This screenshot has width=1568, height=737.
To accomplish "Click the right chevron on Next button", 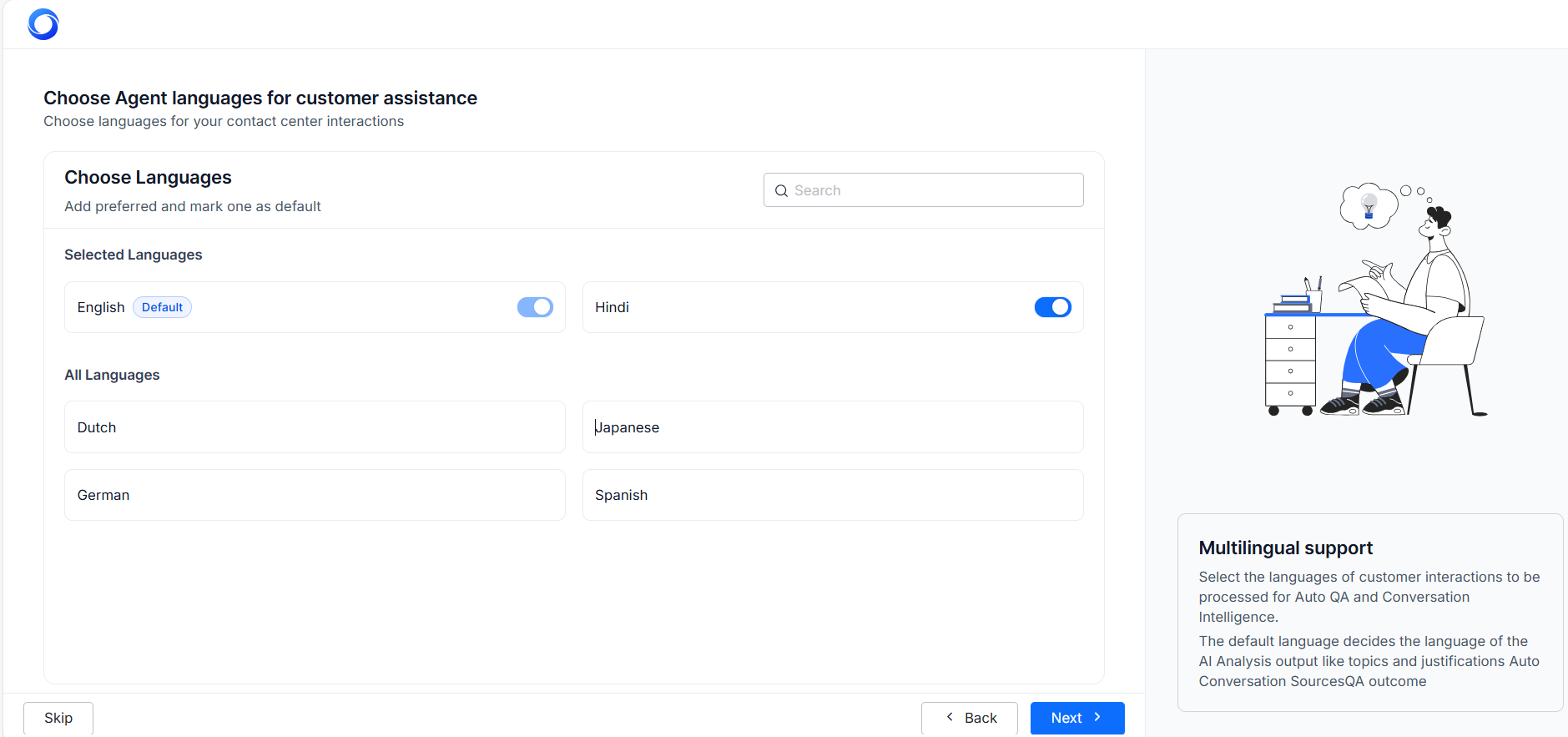I will point(1097,717).
